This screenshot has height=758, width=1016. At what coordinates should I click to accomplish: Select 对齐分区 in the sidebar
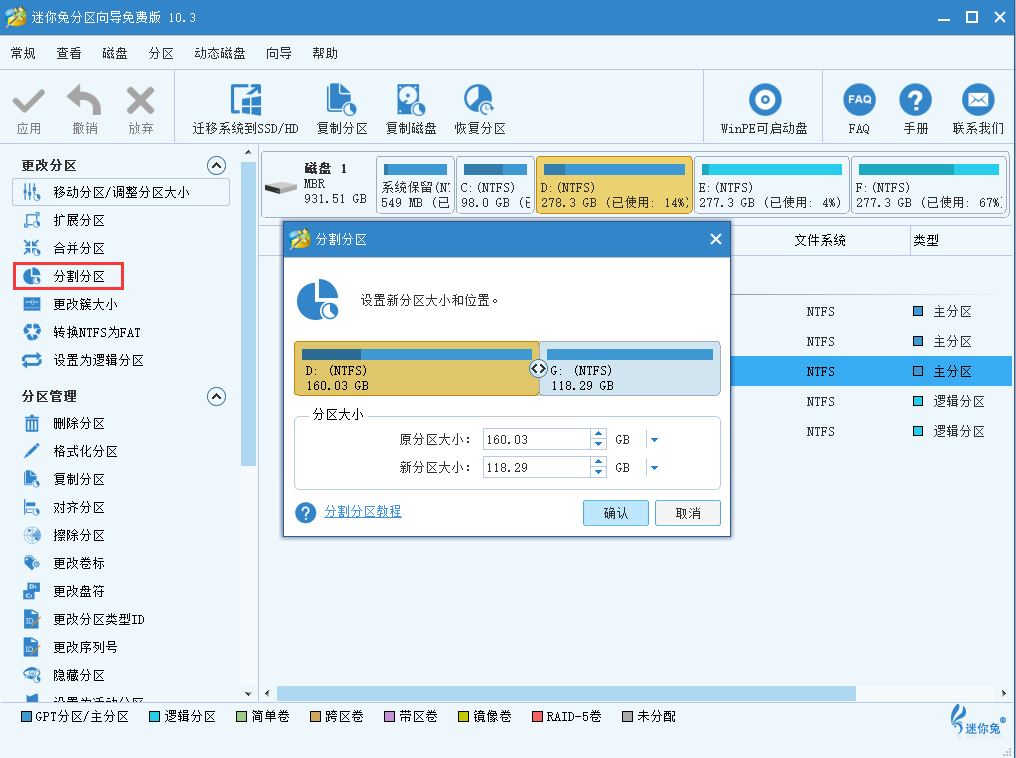[x=79, y=507]
